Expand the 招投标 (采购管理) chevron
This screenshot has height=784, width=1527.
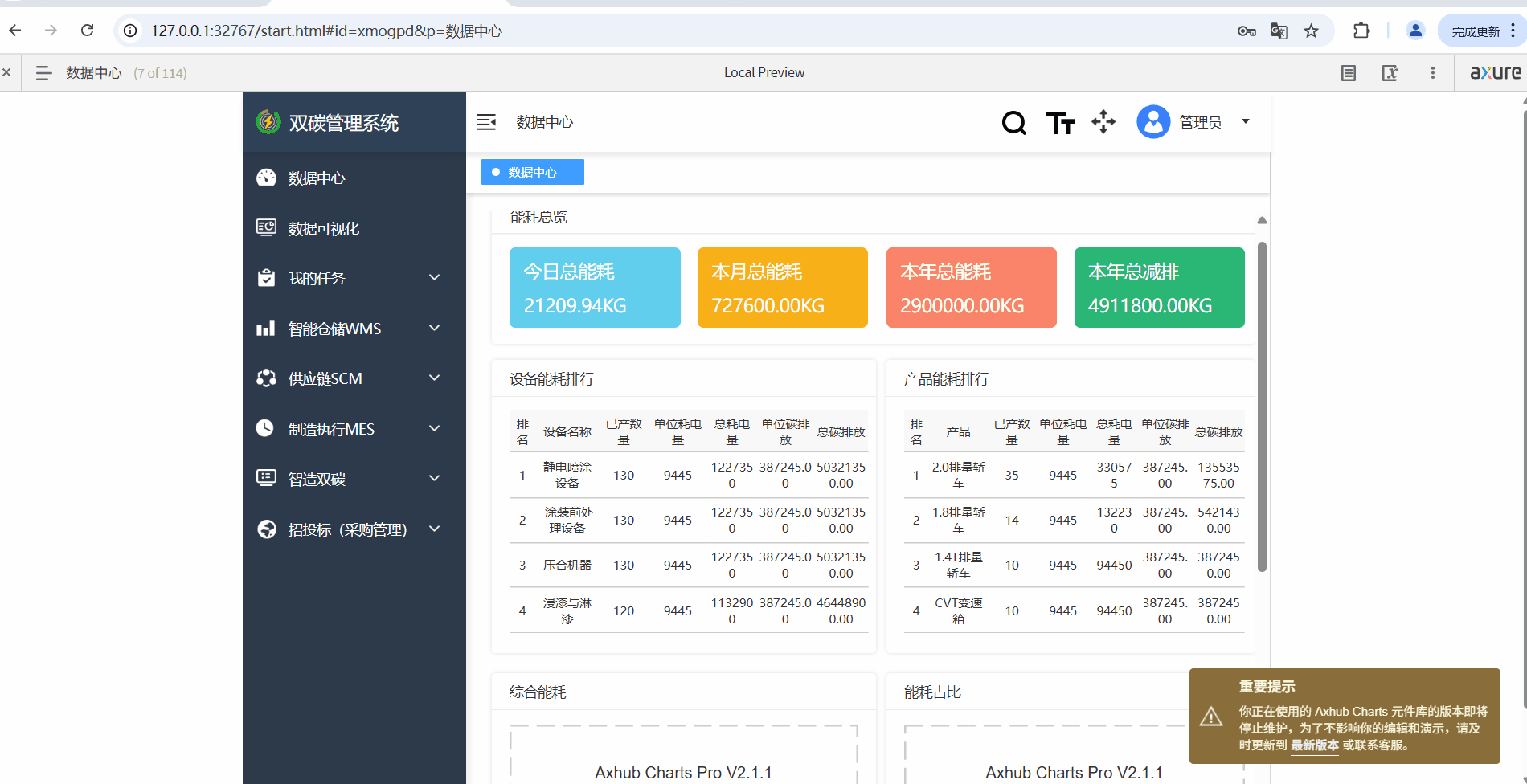point(435,529)
